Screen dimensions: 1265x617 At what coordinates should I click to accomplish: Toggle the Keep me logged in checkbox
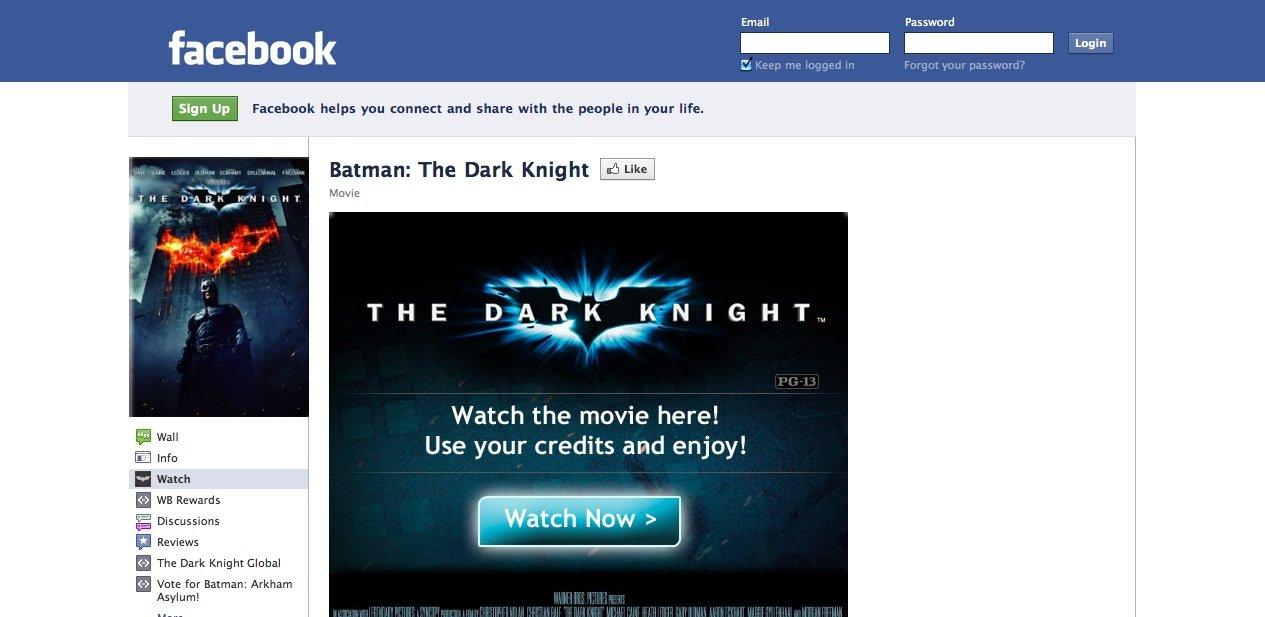click(746, 65)
